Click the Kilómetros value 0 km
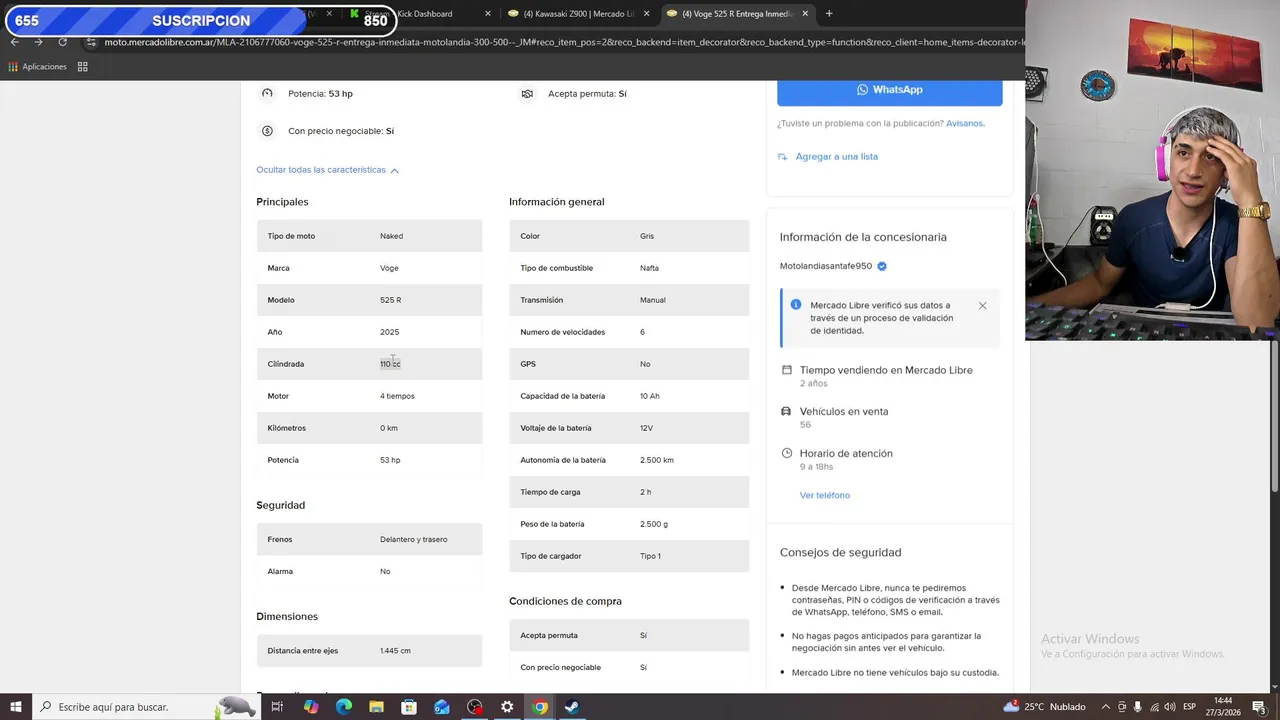The image size is (1280, 720). pos(389,428)
